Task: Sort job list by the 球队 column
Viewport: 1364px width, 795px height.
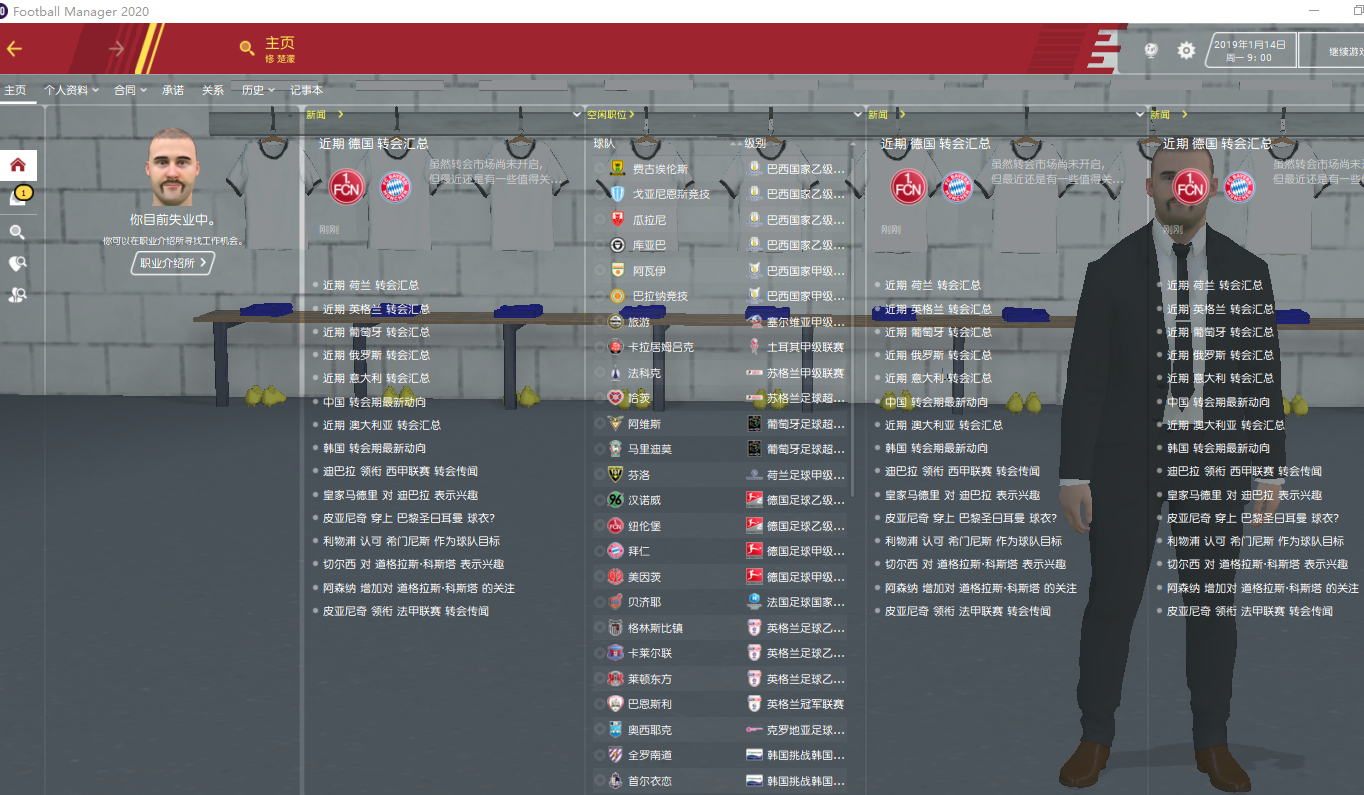Action: tap(604, 143)
